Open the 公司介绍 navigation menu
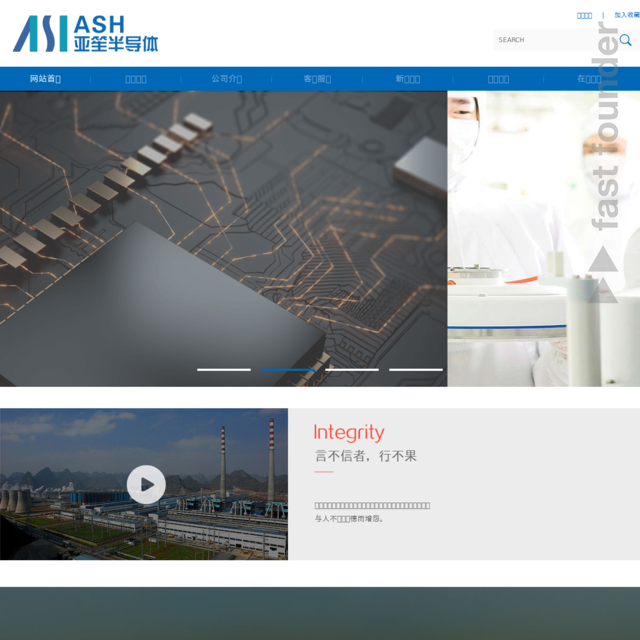The image size is (640, 640). click(x=226, y=79)
